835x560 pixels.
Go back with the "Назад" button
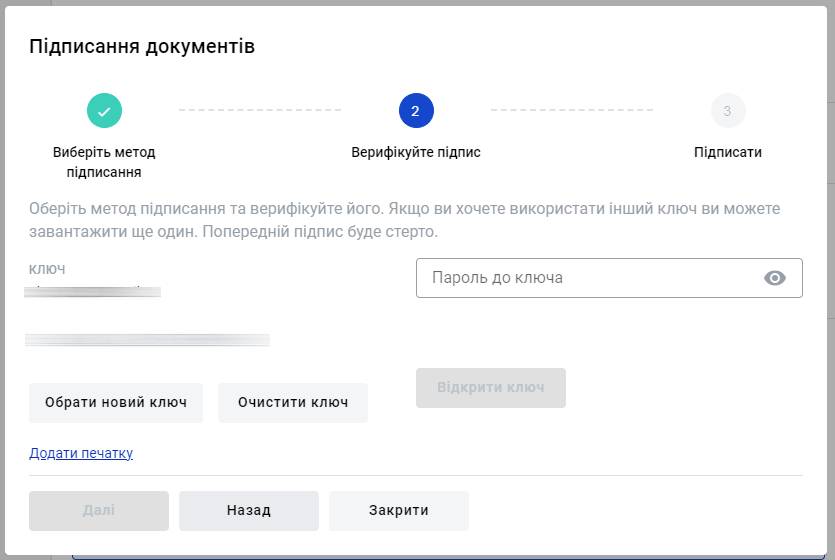[x=249, y=510]
